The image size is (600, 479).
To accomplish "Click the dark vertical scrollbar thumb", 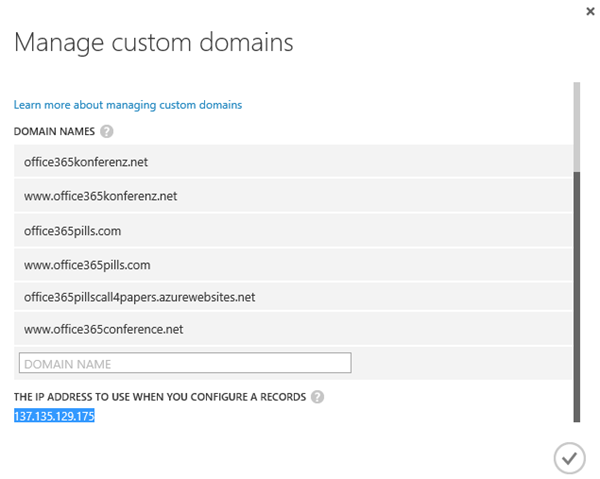I will (576, 300).
